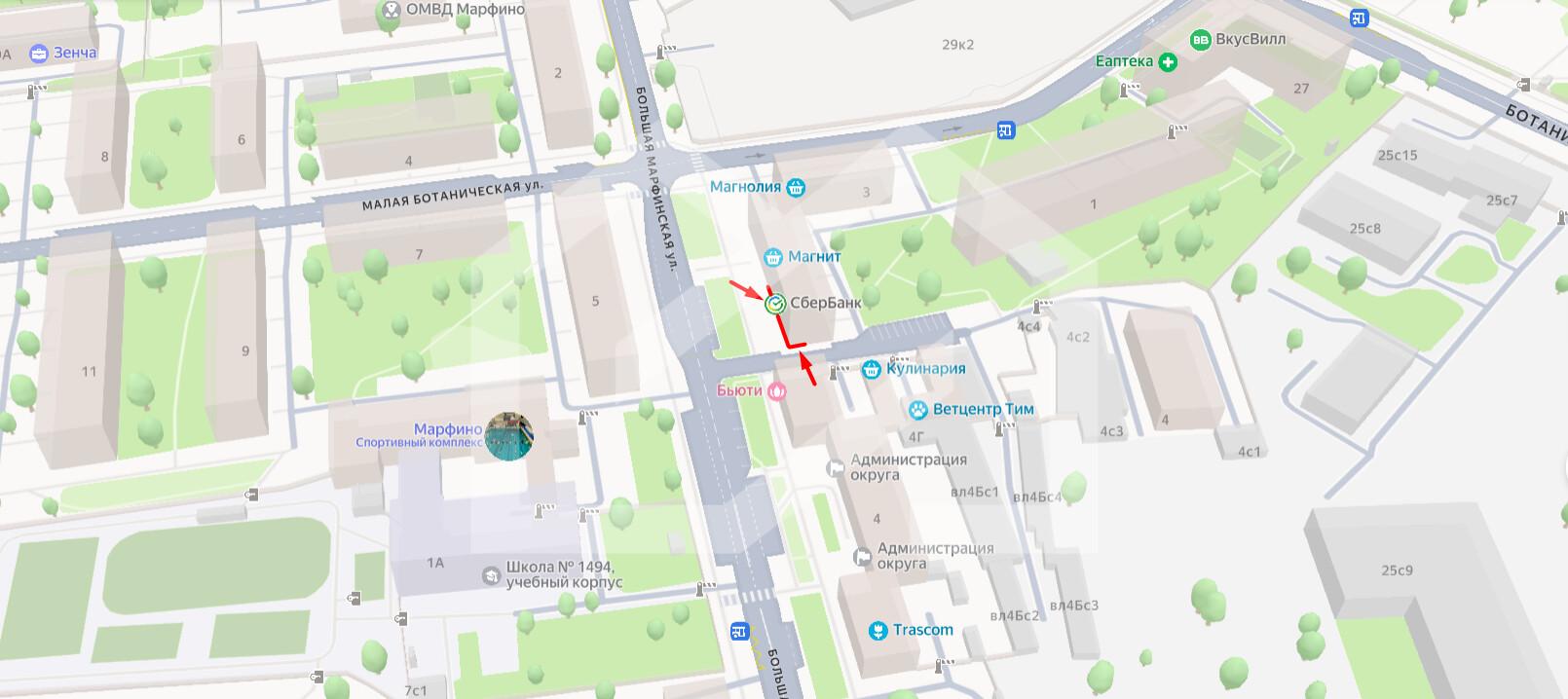Click the Ветцентр Тим label text
Viewport: 1568px width, 699px height.
tap(984, 409)
